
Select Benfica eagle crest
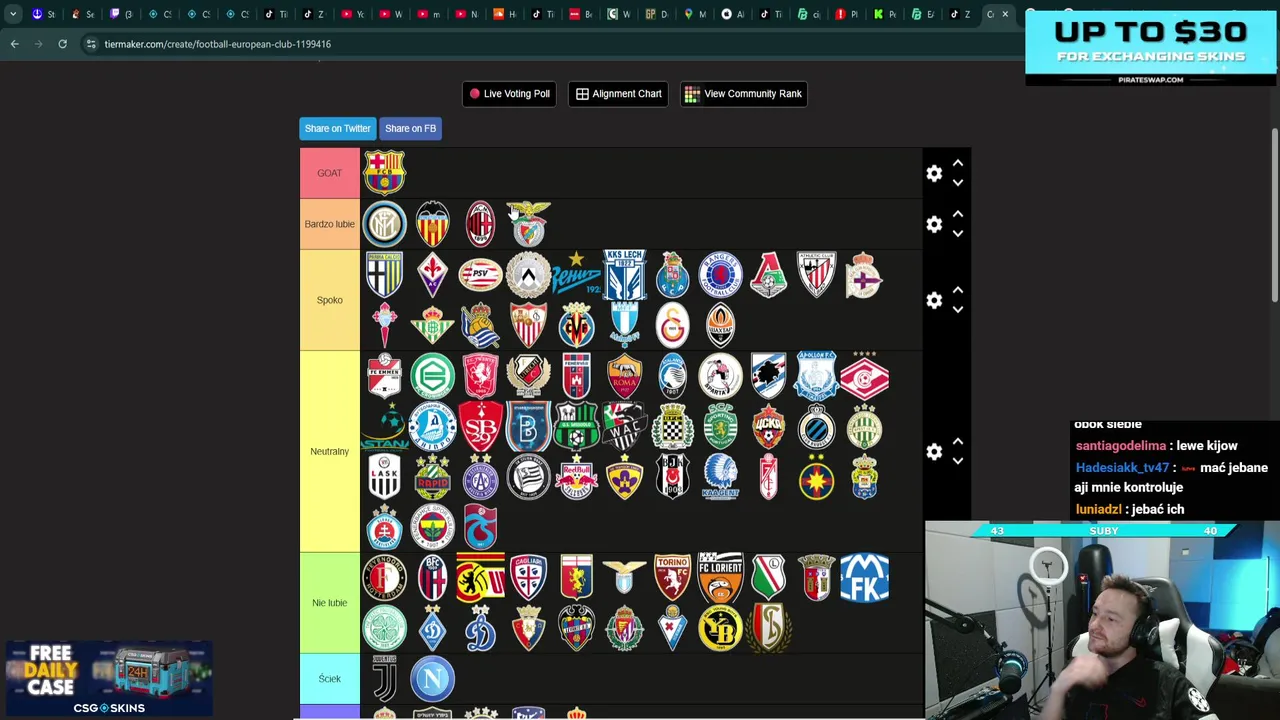(528, 224)
